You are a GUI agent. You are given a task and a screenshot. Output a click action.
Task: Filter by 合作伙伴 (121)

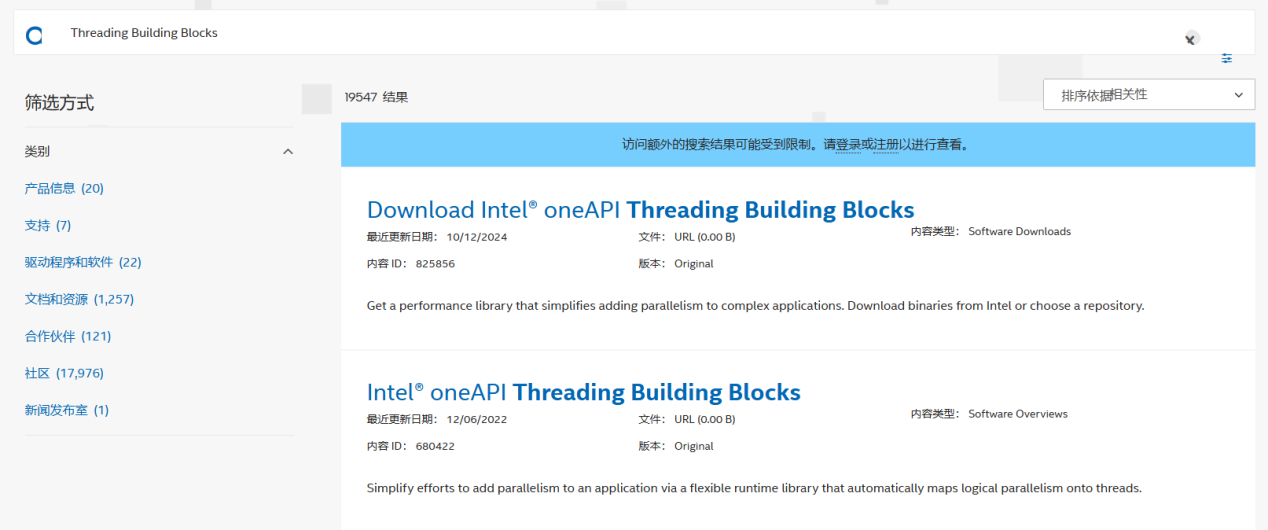68,336
